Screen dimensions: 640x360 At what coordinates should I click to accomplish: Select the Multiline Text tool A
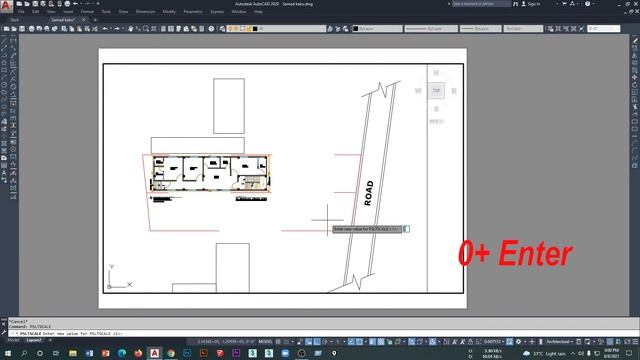4,173
